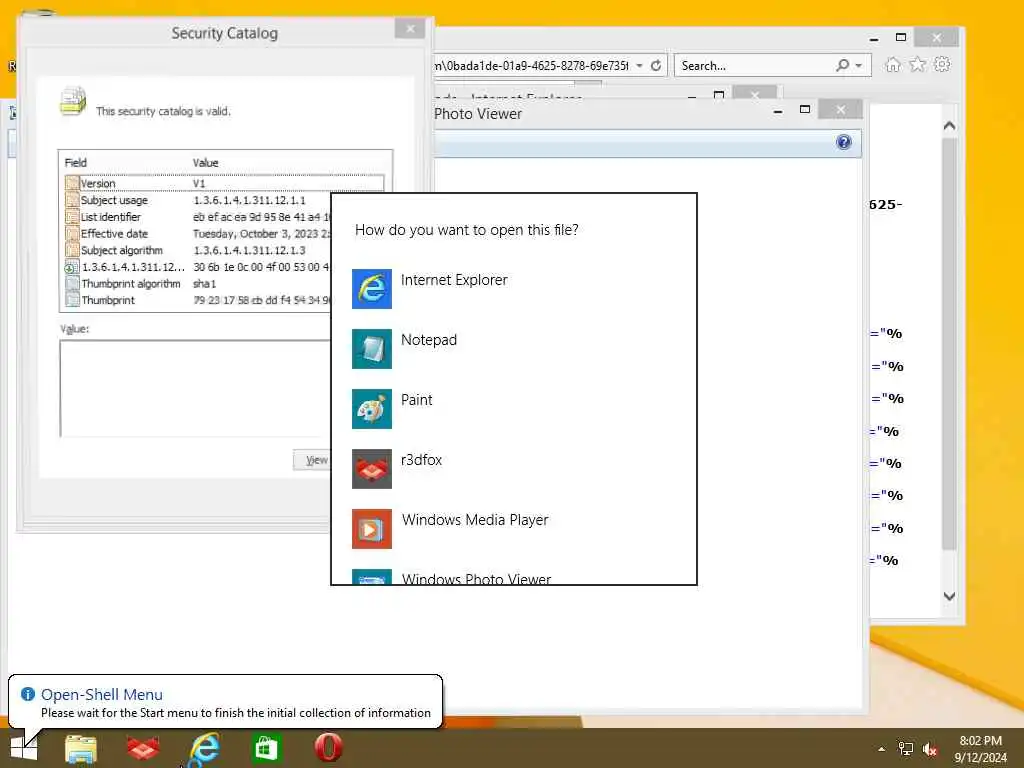Go to Internet Explorer home page
This screenshot has width=1024, height=768.
[893, 65]
